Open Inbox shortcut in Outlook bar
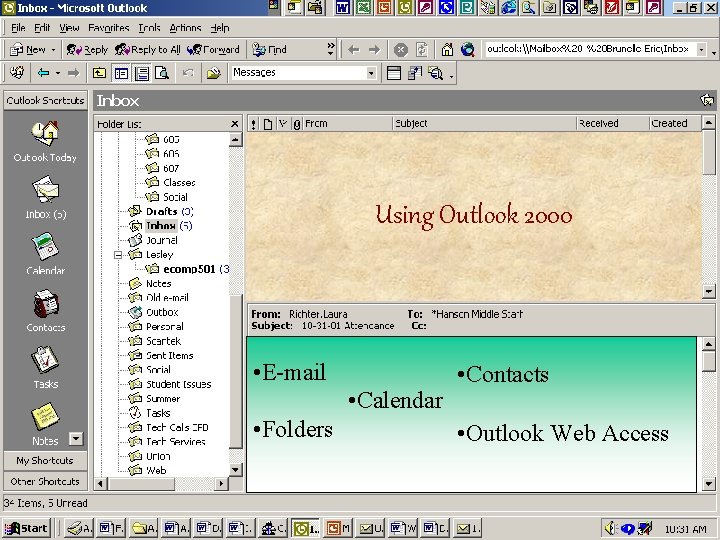The width and height of the screenshot is (720, 540). [x=45, y=190]
